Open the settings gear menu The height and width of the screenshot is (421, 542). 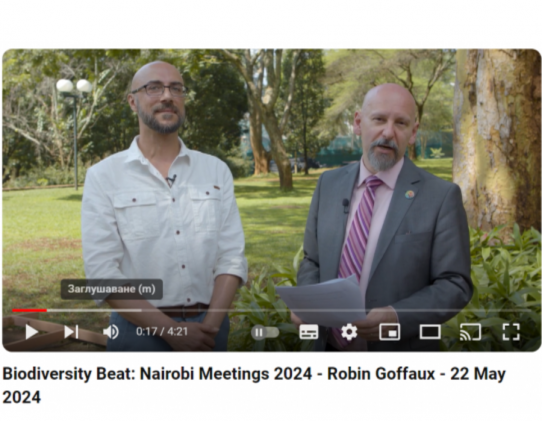349,332
